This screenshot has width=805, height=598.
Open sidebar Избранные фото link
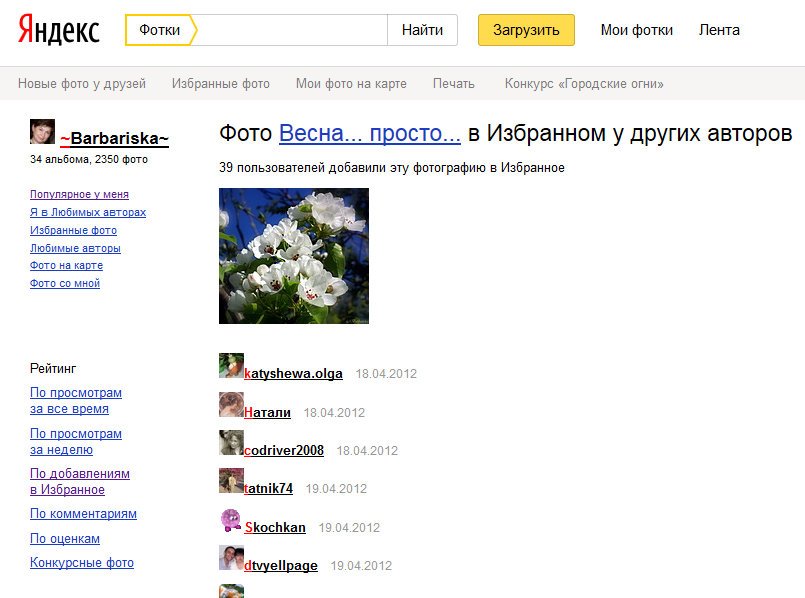click(73, 230)
